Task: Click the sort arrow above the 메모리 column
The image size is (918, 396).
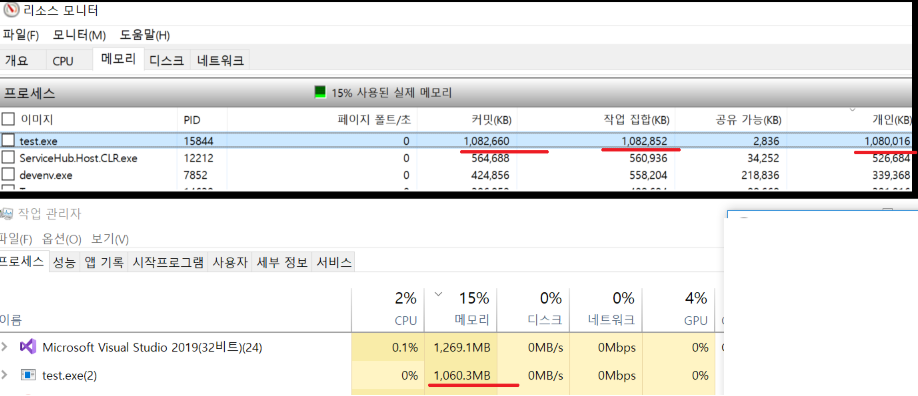Action: [x=438, y=294]
